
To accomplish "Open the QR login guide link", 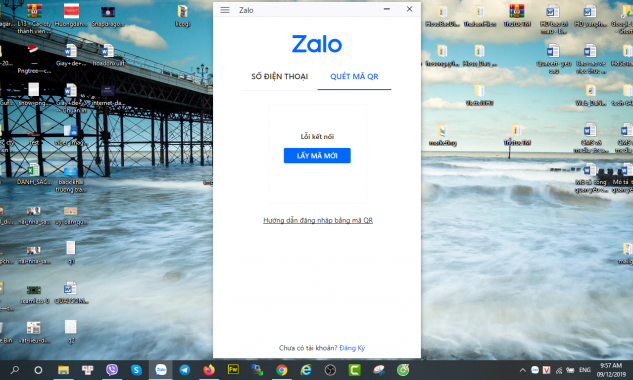I will coord(318,220).
